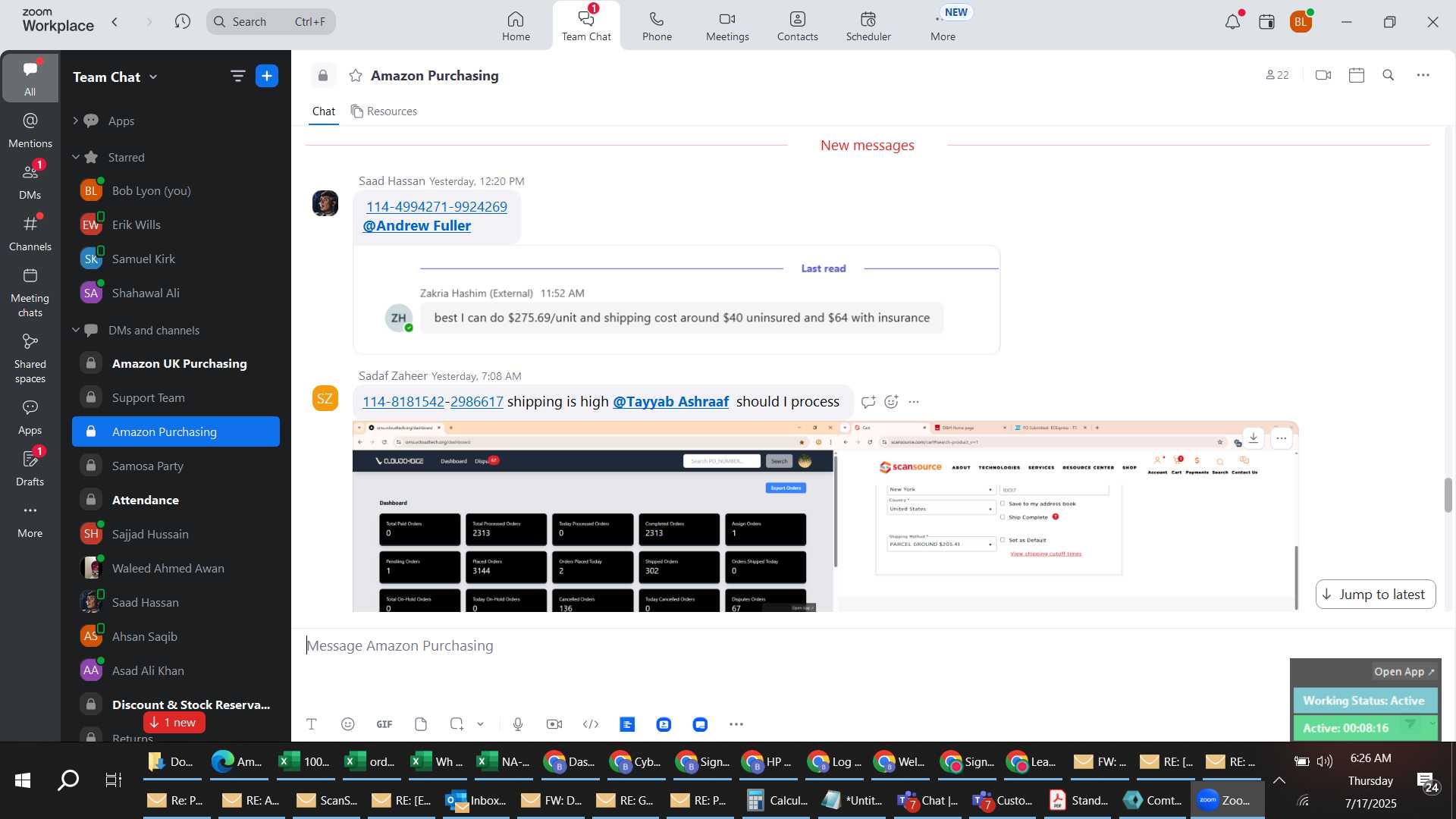Go back with the navigation arrow
The image size is (1456, 819).
pos(115,22)
